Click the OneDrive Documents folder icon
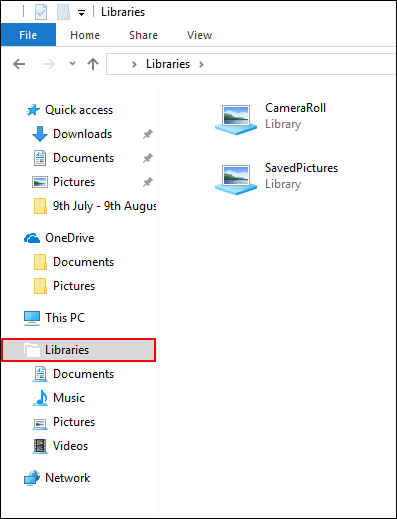Viewport: 397px width, 519px height. [40, 262]
